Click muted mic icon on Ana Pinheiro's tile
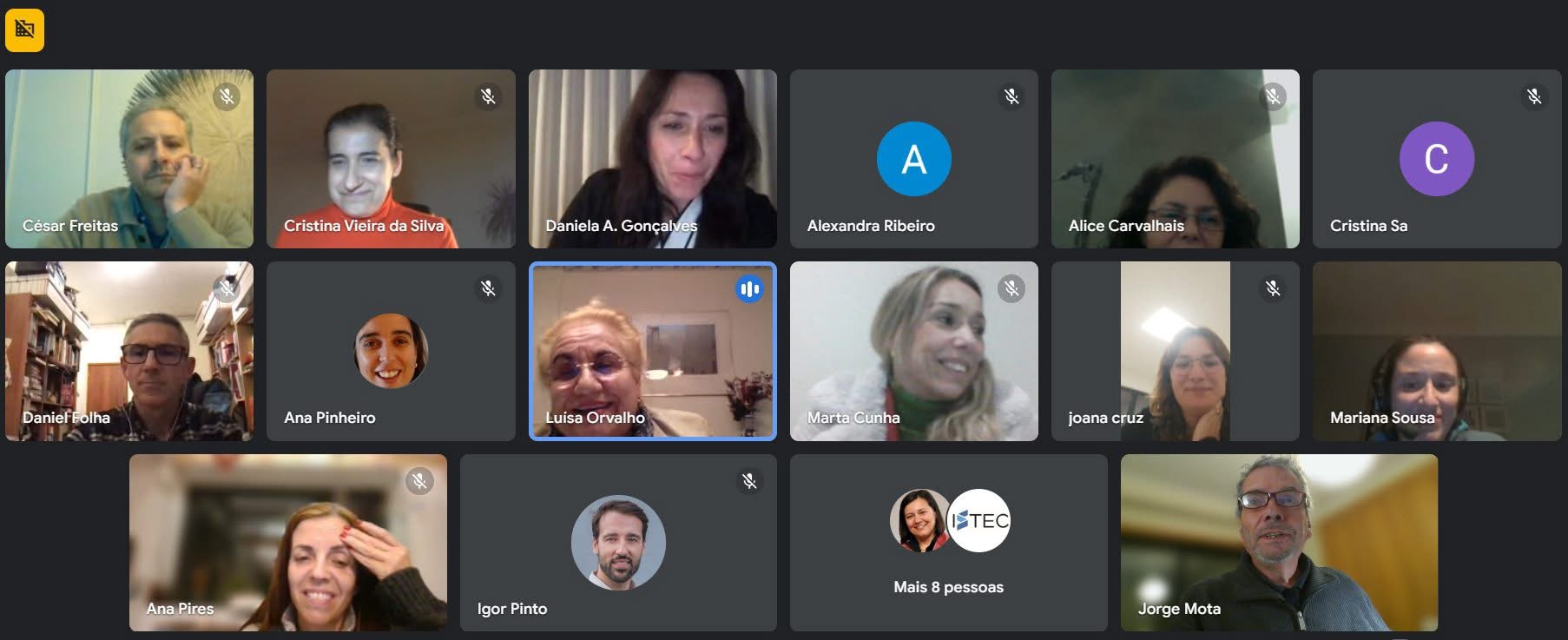Viewport: 1568px width, 640px height. point(489,288)
